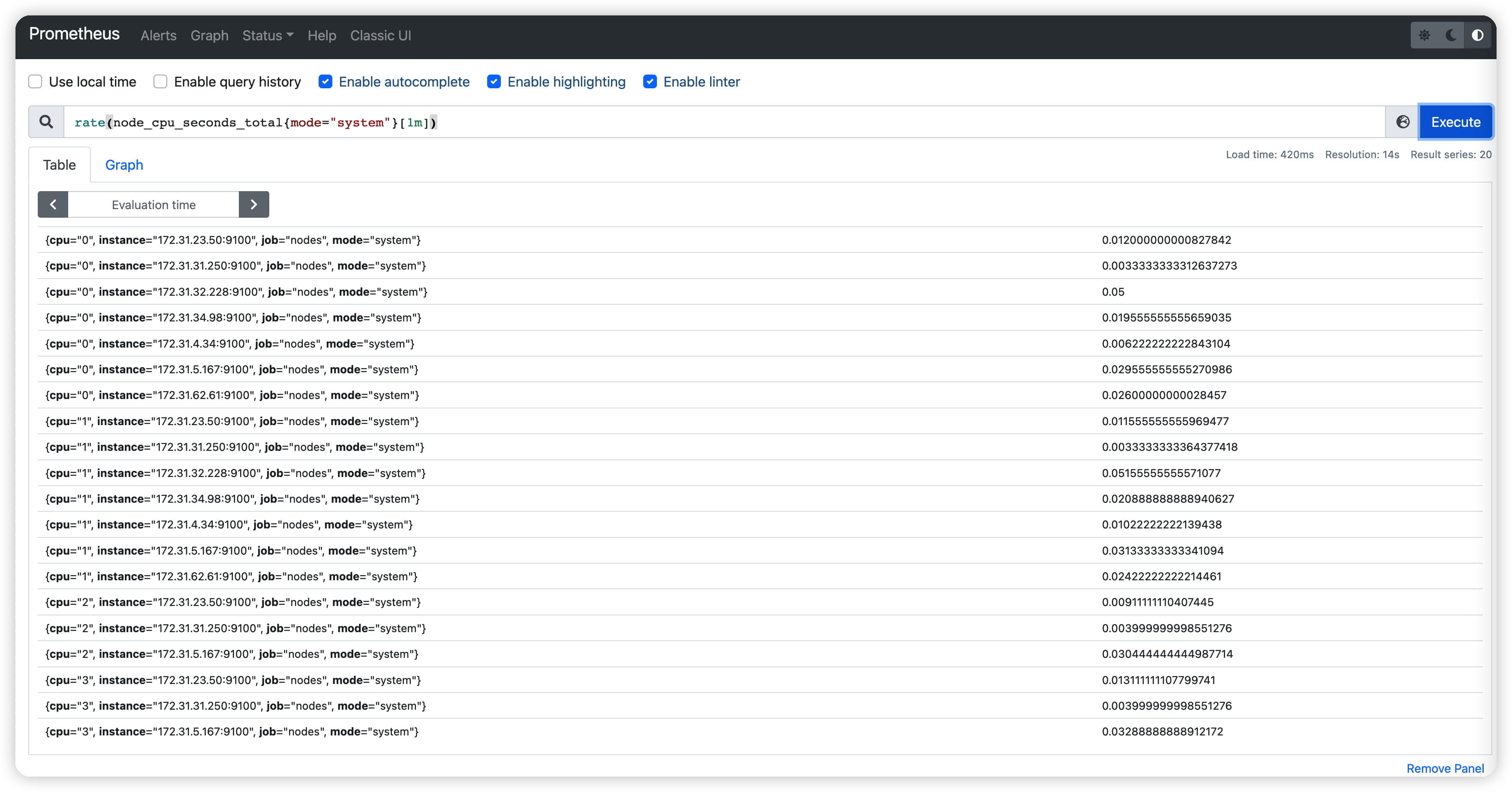
Task: Select row cpu="2" instance 172.31.23.50:9100
Action: pos(760,603)
